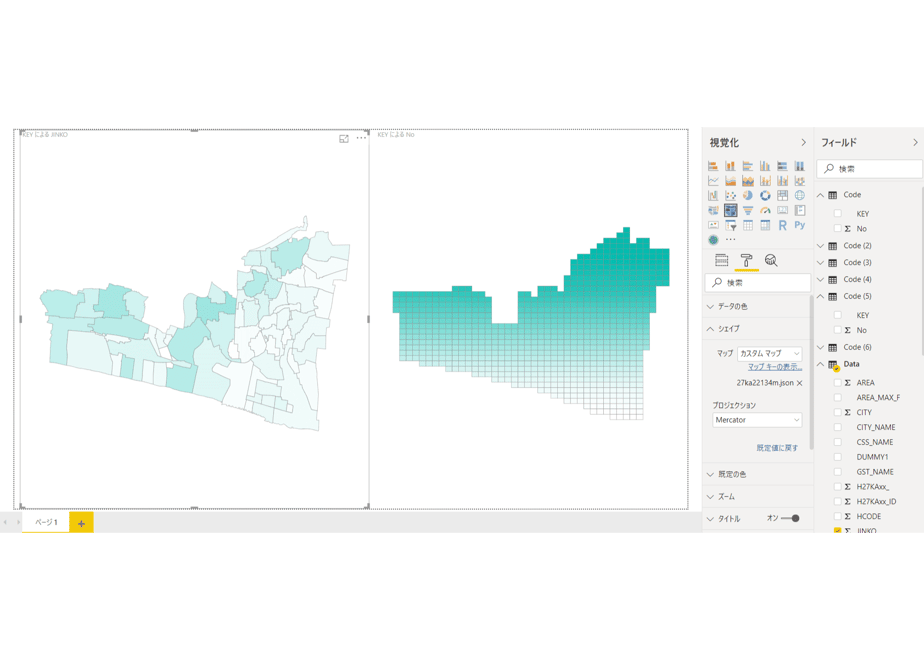Viewport: 924px width, 660px height.
Task: Select the clustered bar chart visual
Action: 748,166
